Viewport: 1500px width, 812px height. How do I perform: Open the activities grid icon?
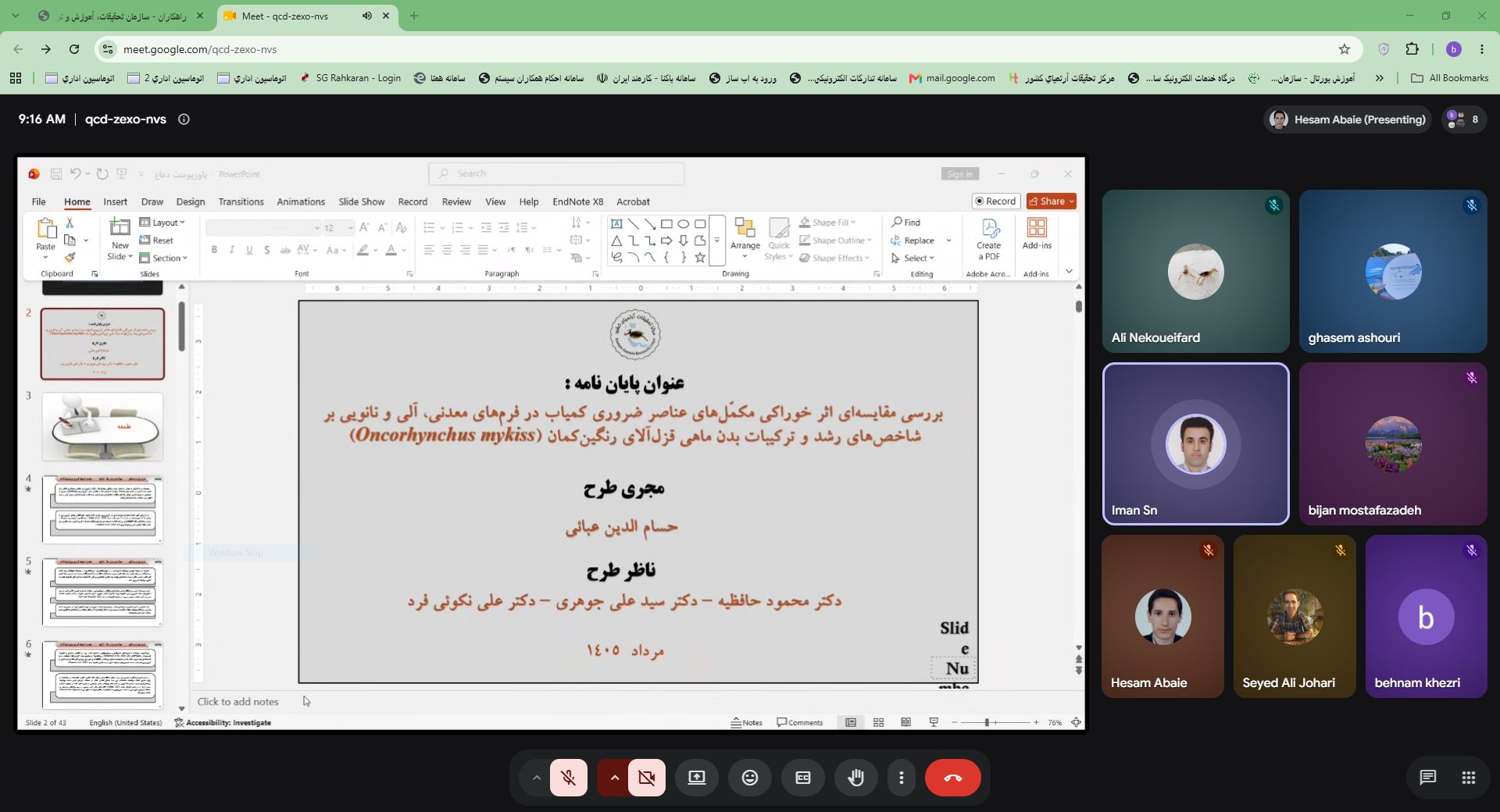[x=1468, y=778]
